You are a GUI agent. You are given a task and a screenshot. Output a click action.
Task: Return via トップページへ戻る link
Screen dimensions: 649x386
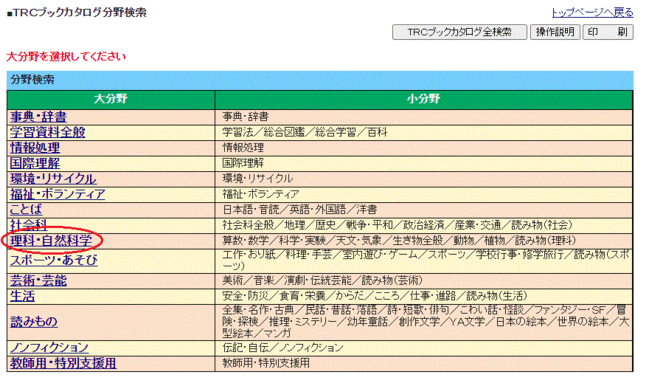(x=592, y=12)
